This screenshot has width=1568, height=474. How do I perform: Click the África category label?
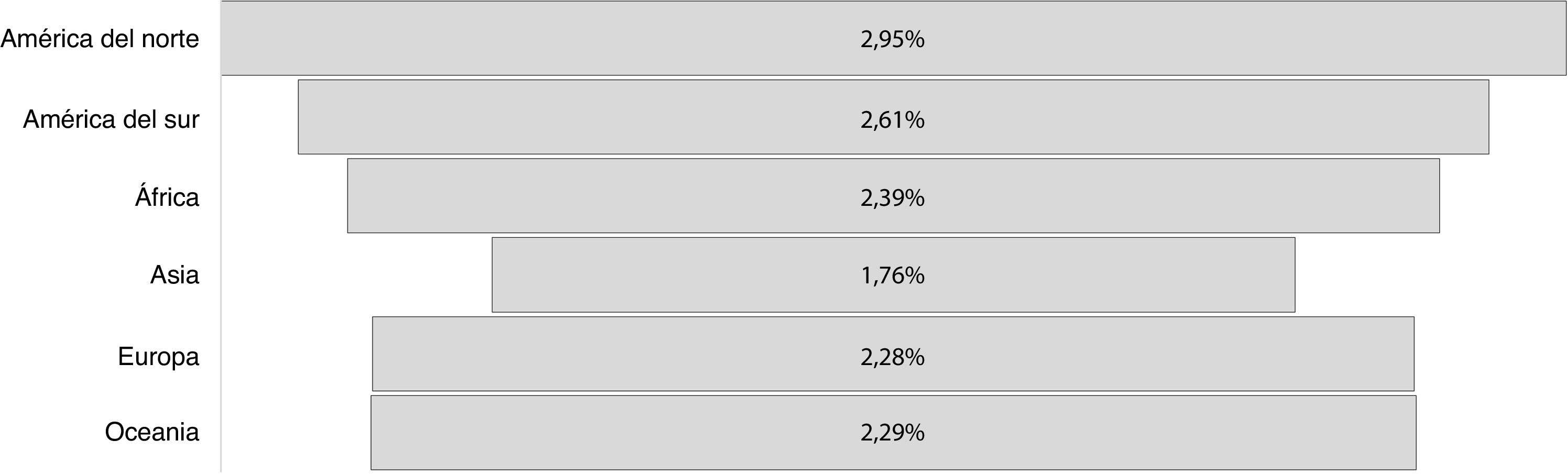(x=167, y=197)
